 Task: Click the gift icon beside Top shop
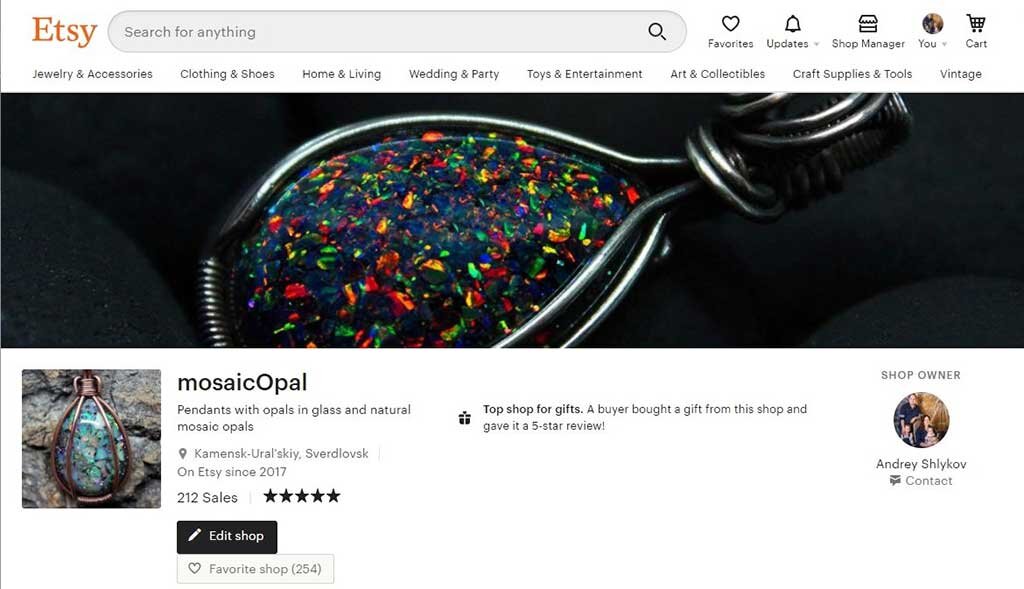pos(464,418)
